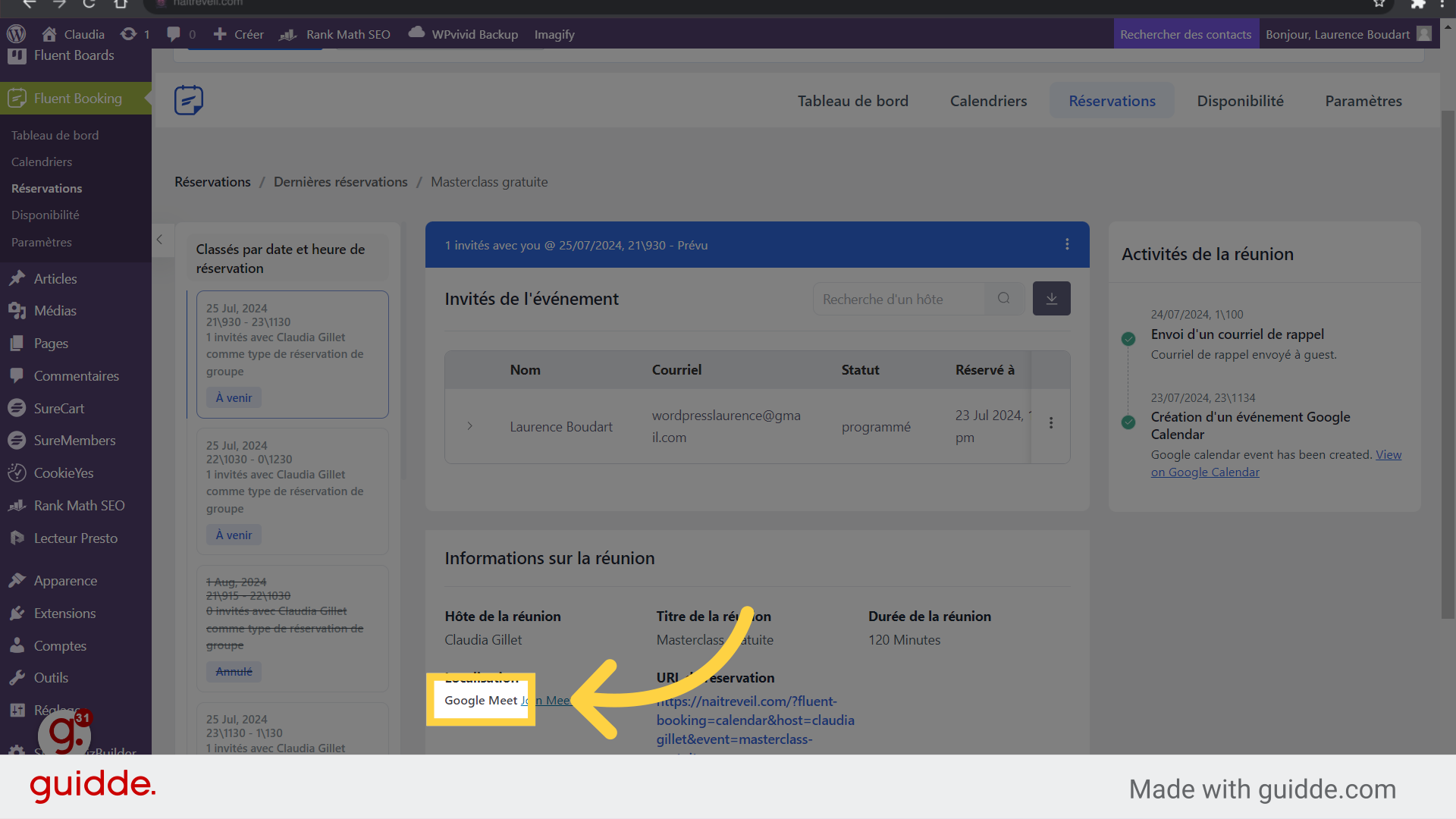Collapse the bookings list panel chevron
Screen dimensions: 1456x819
tap(160, 240)
